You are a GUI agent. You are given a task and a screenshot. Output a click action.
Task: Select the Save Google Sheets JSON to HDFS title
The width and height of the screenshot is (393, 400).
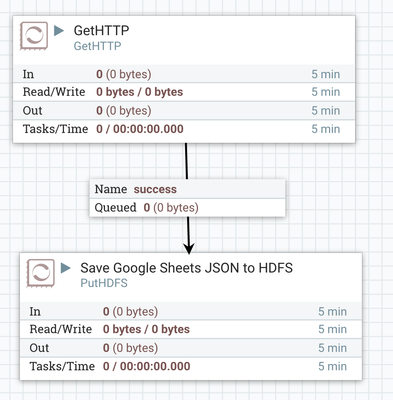[x=187, y=268]
